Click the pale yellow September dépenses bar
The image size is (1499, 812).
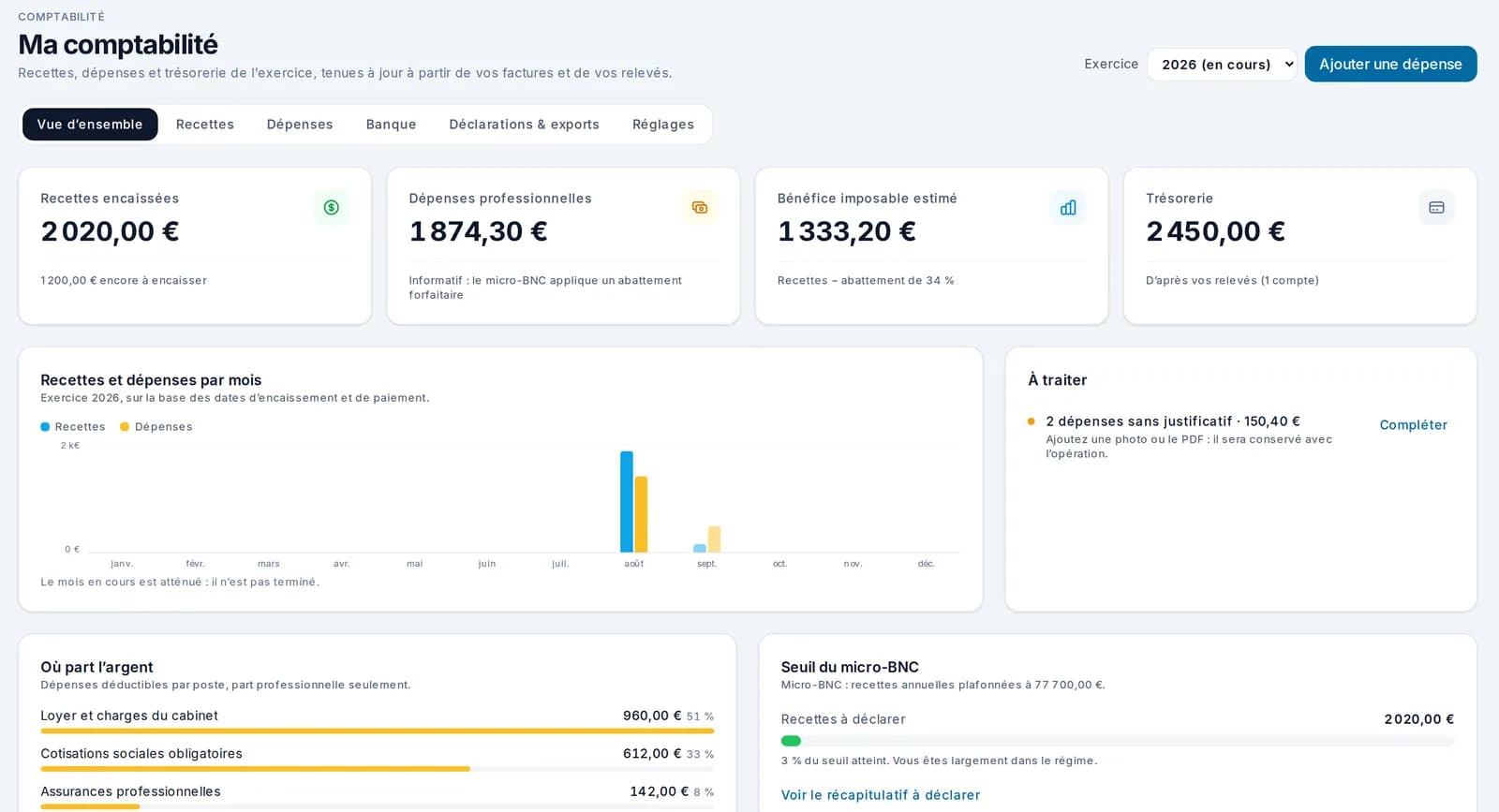715,539
